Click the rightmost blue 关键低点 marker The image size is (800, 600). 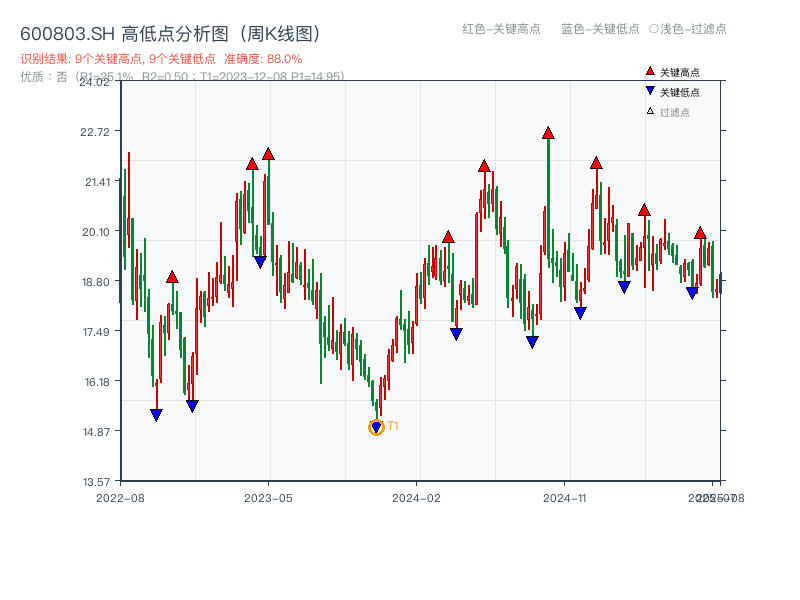(x=691, y=293)
